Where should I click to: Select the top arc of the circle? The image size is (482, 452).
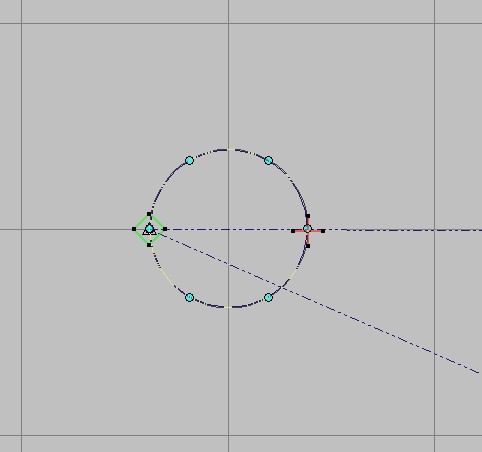[x=229, y=150]
